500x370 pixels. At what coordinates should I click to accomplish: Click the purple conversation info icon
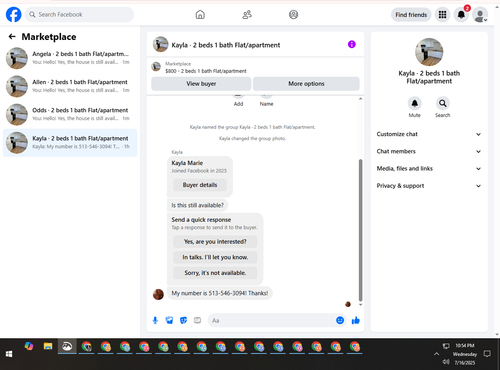352,44
